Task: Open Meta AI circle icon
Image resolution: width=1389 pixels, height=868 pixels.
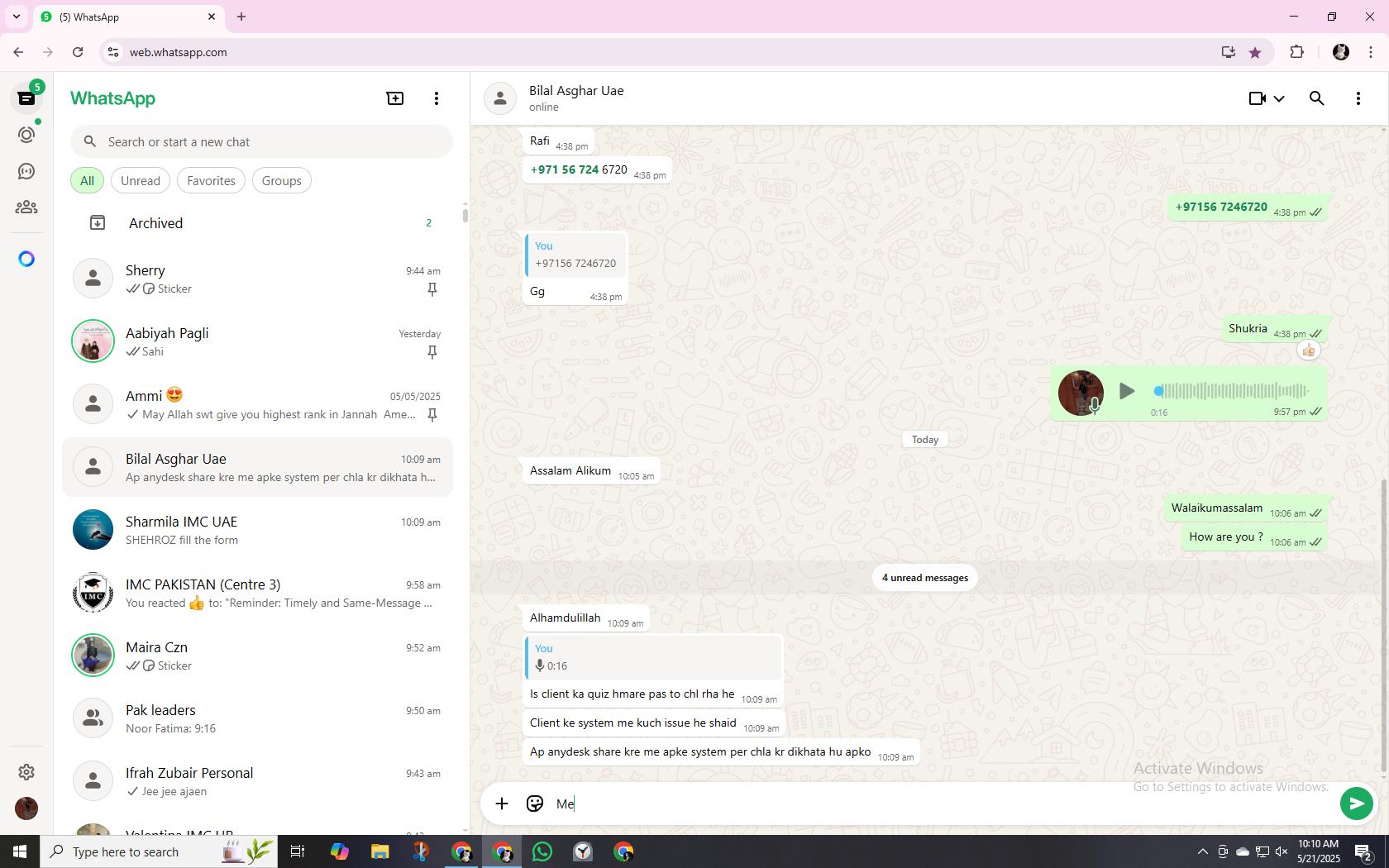Action: (x=26, y=259)
